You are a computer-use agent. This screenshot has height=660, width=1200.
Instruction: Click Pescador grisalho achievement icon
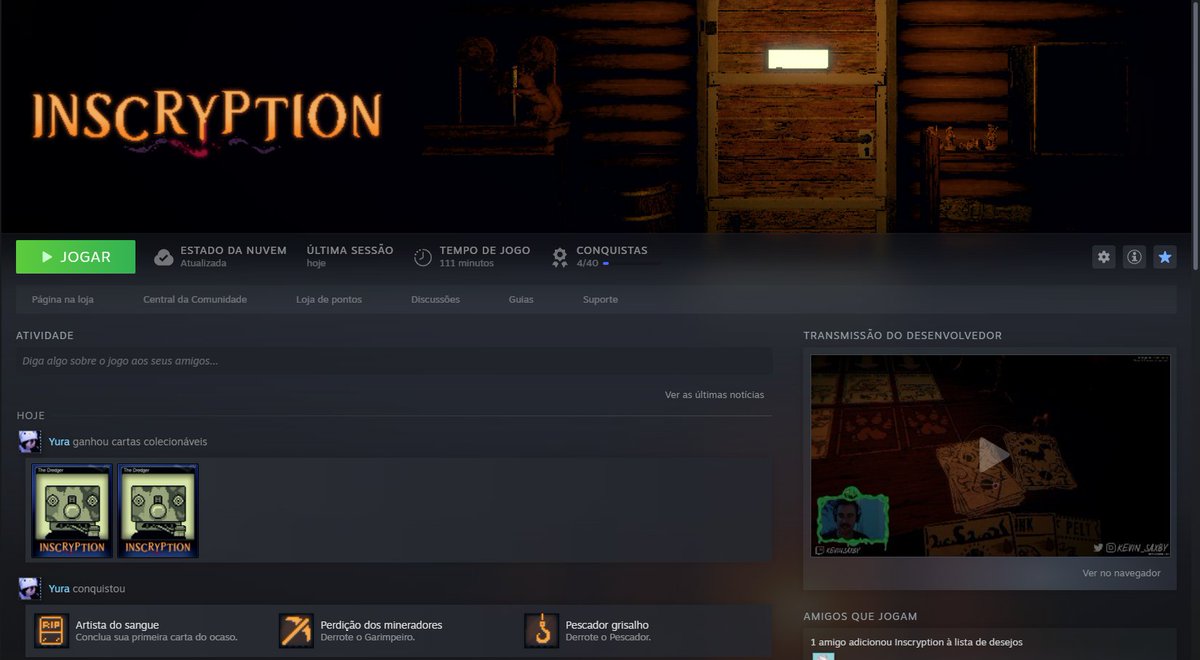tap(541, 630)
